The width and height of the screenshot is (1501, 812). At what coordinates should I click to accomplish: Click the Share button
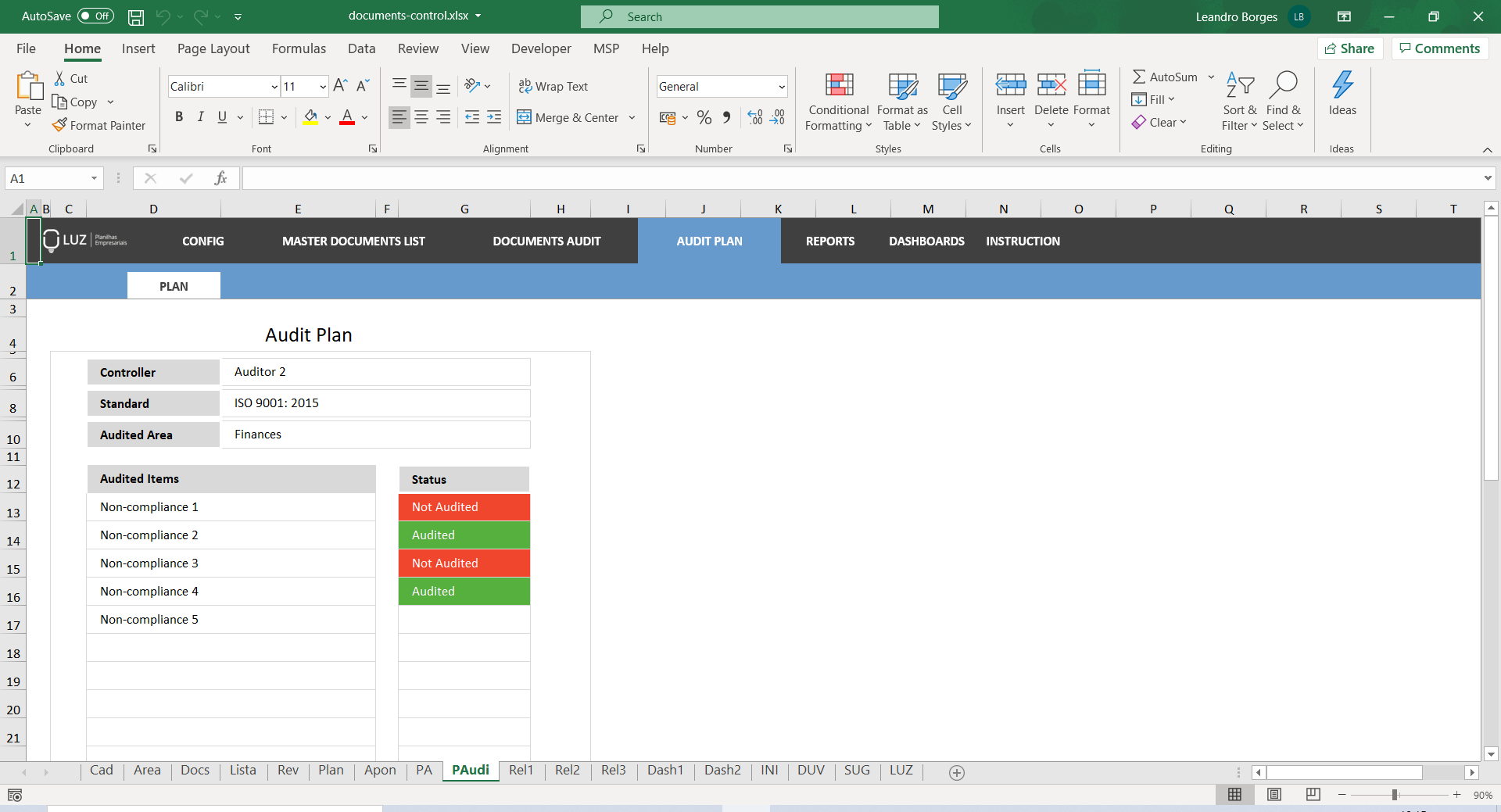pos(1350,48)
